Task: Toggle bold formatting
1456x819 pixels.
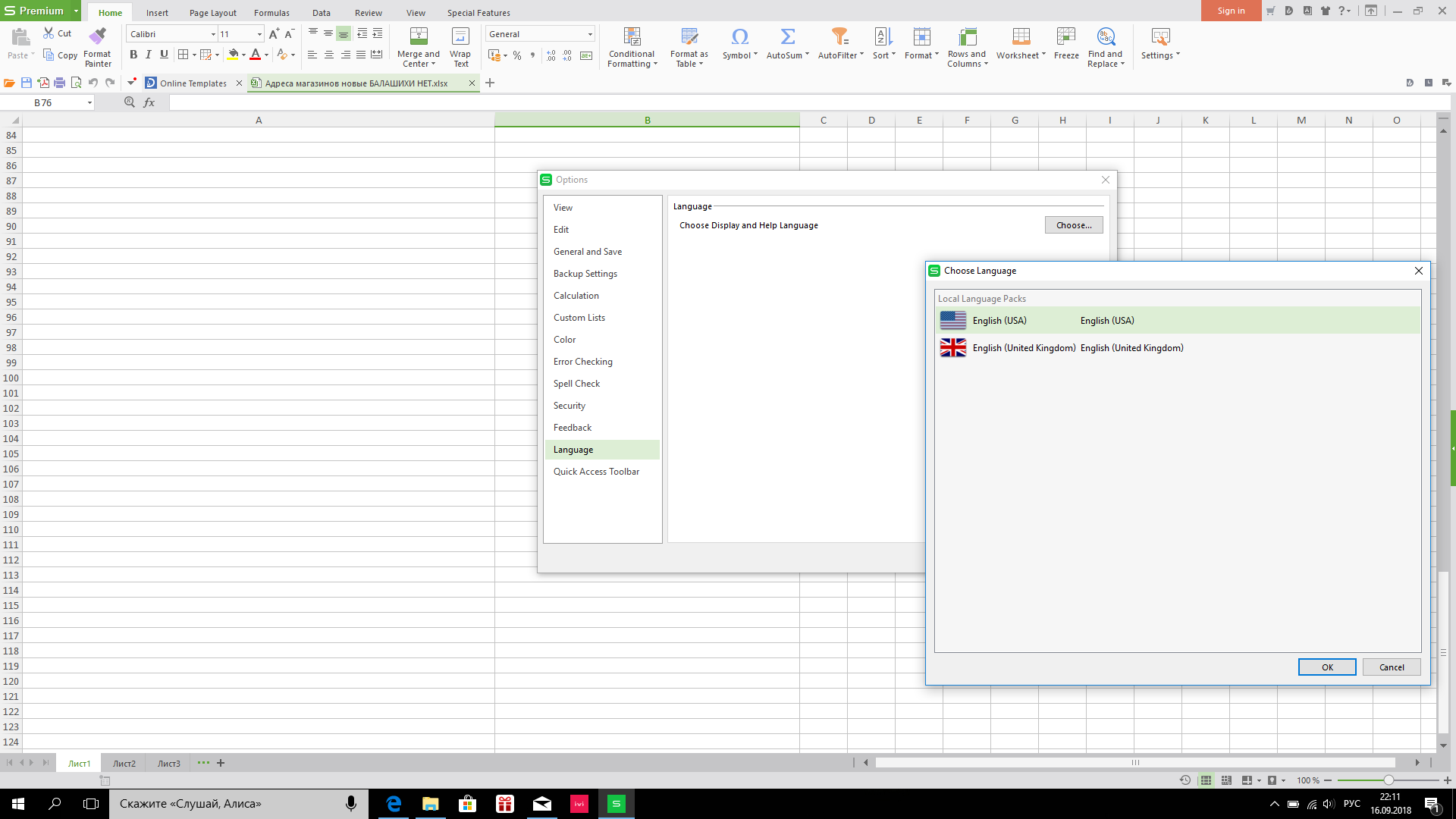Action: [x=133, y=55]
